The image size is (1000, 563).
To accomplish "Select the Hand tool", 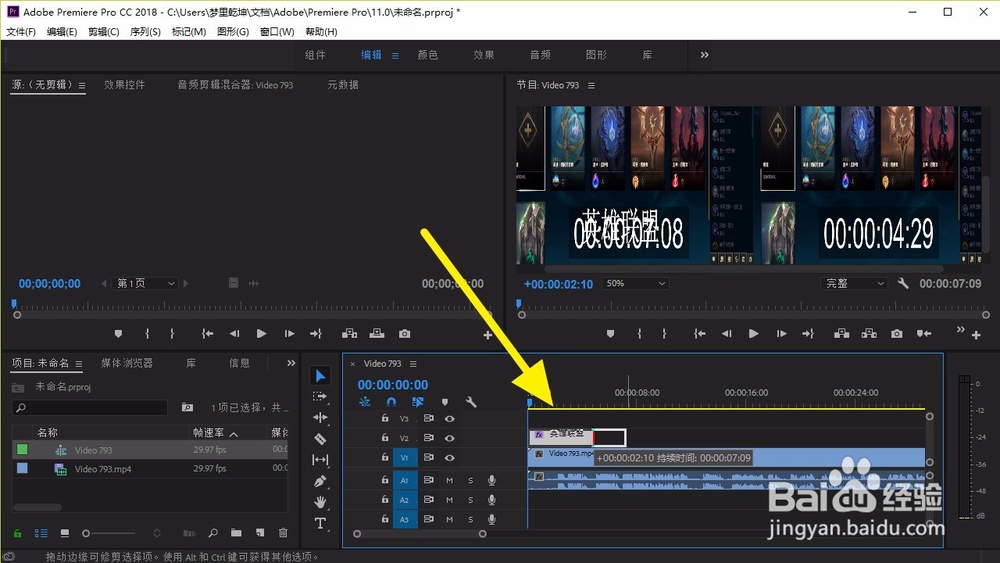I will (x=320, y=502).
